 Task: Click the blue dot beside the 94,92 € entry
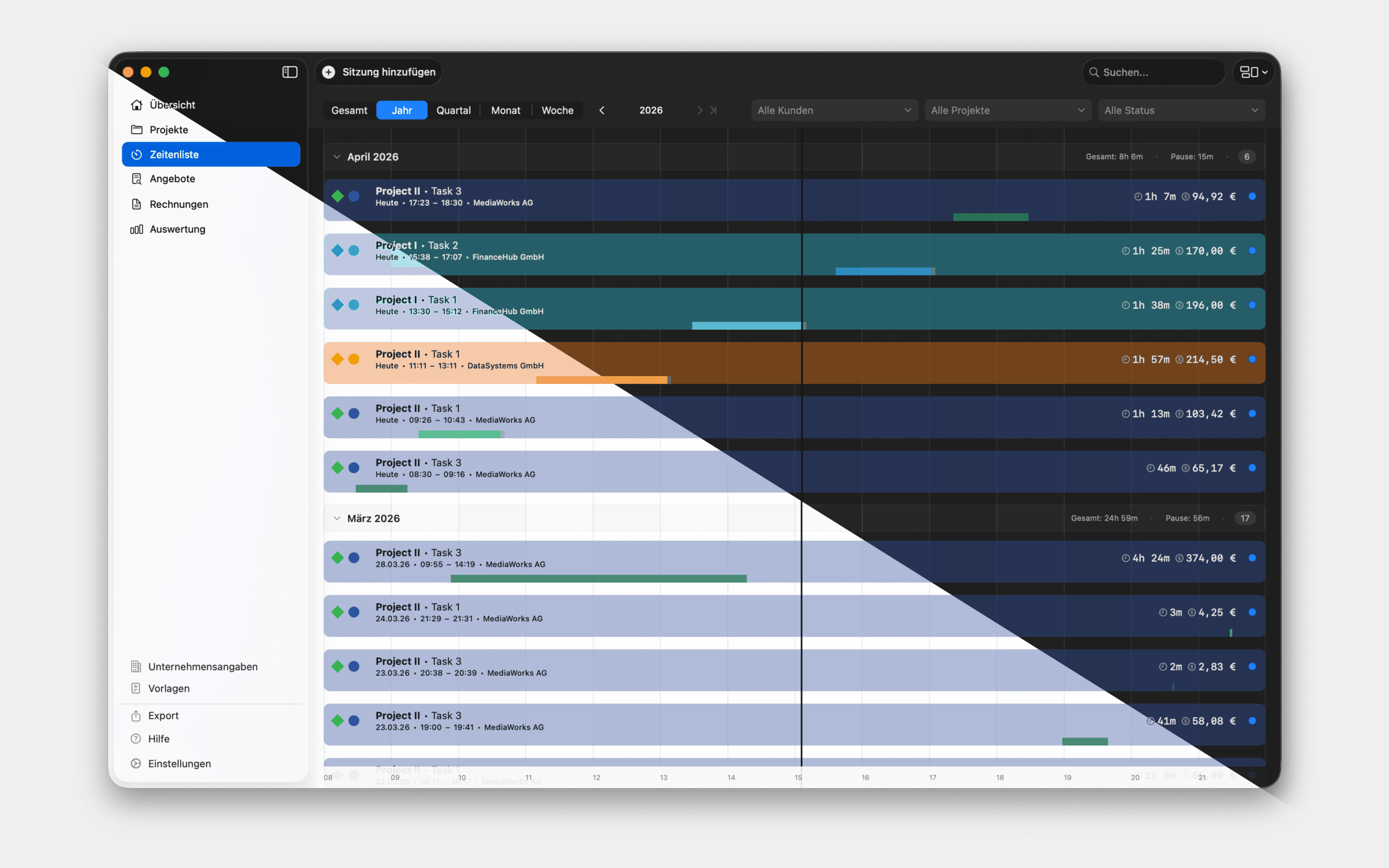point(1253,196)
